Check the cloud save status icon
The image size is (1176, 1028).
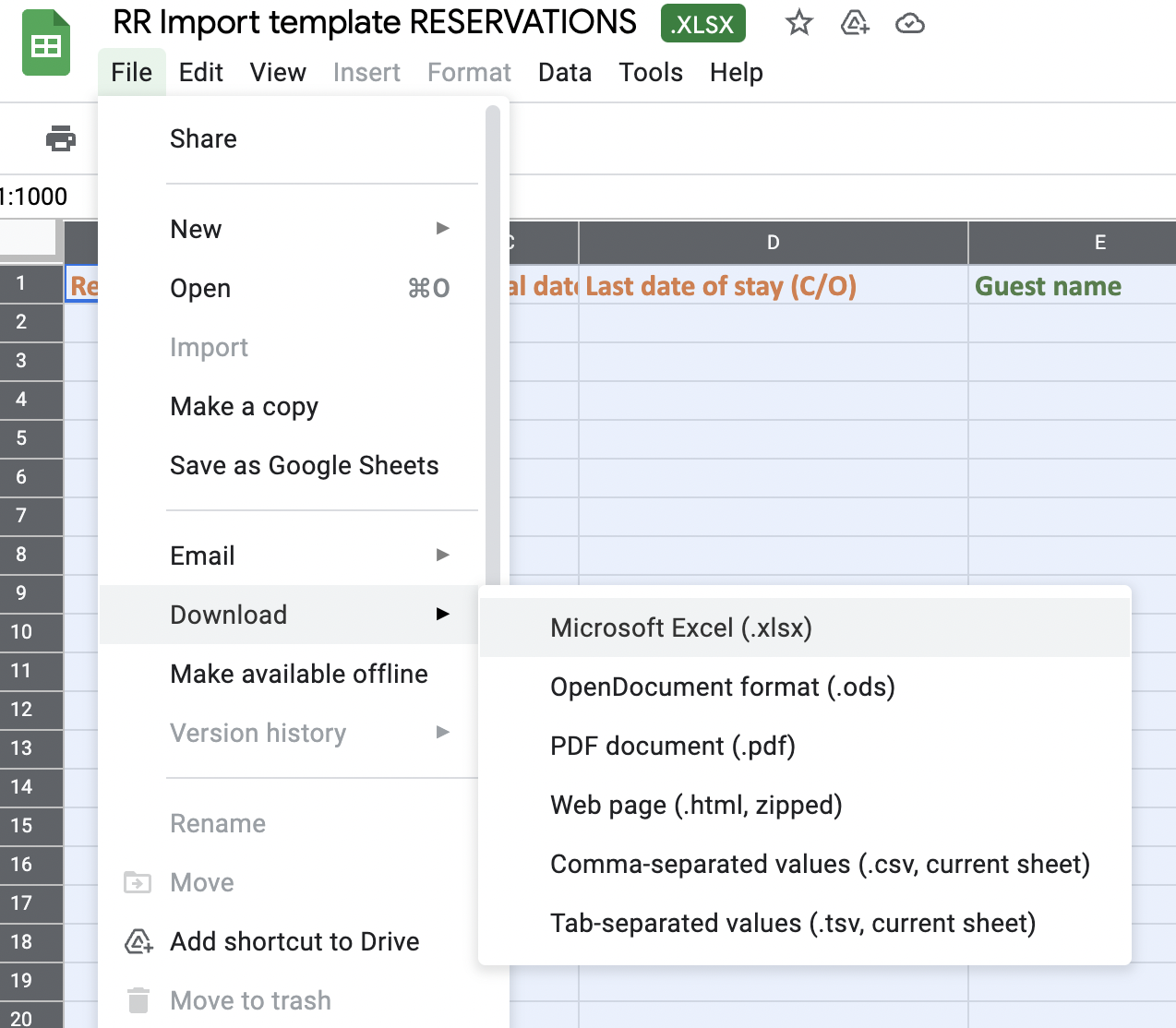(910, 23)
